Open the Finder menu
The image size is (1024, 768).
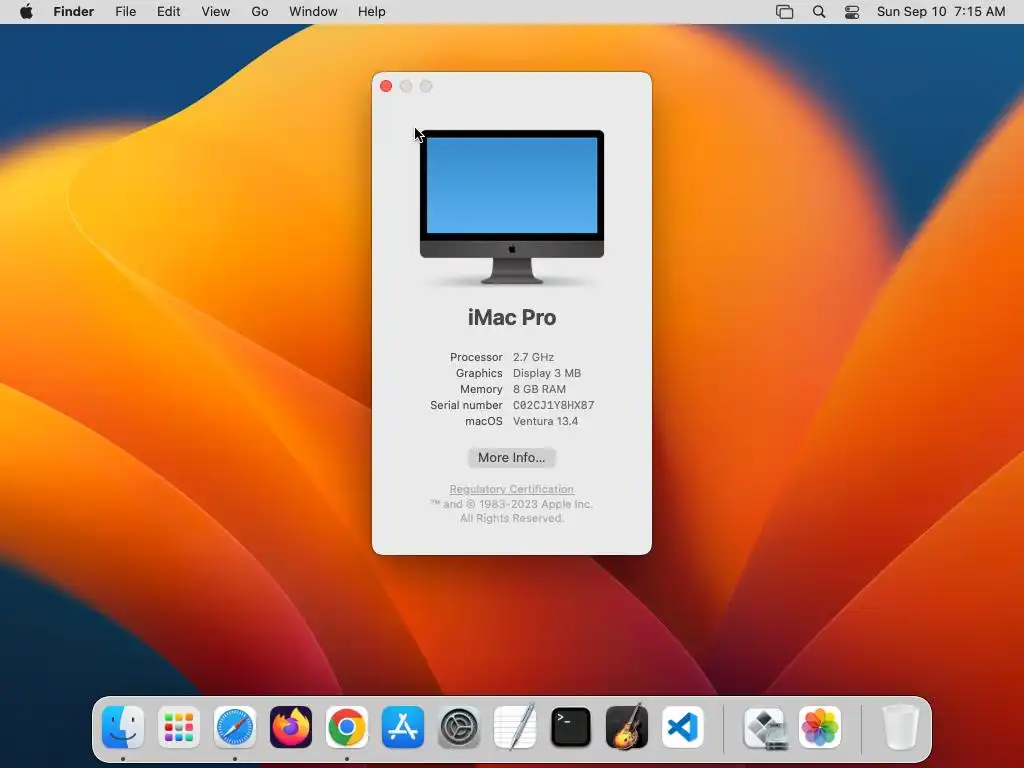coord(74,12)
